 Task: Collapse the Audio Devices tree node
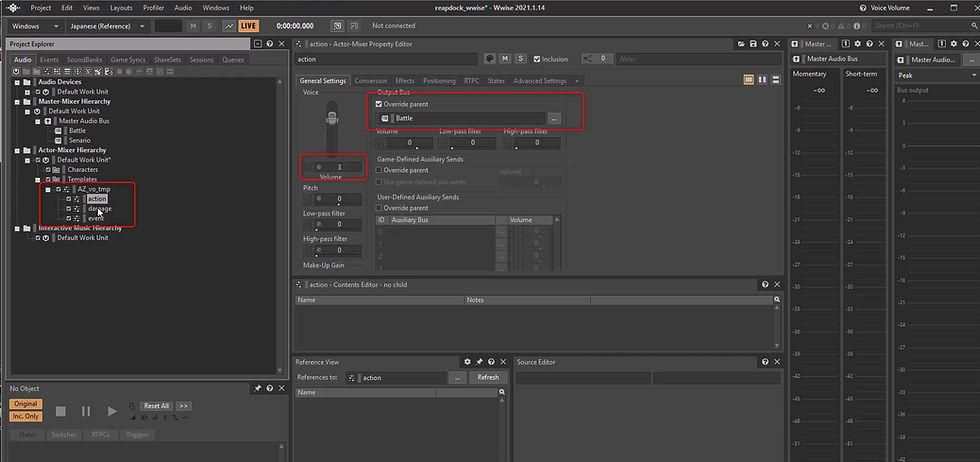point(18,82)
